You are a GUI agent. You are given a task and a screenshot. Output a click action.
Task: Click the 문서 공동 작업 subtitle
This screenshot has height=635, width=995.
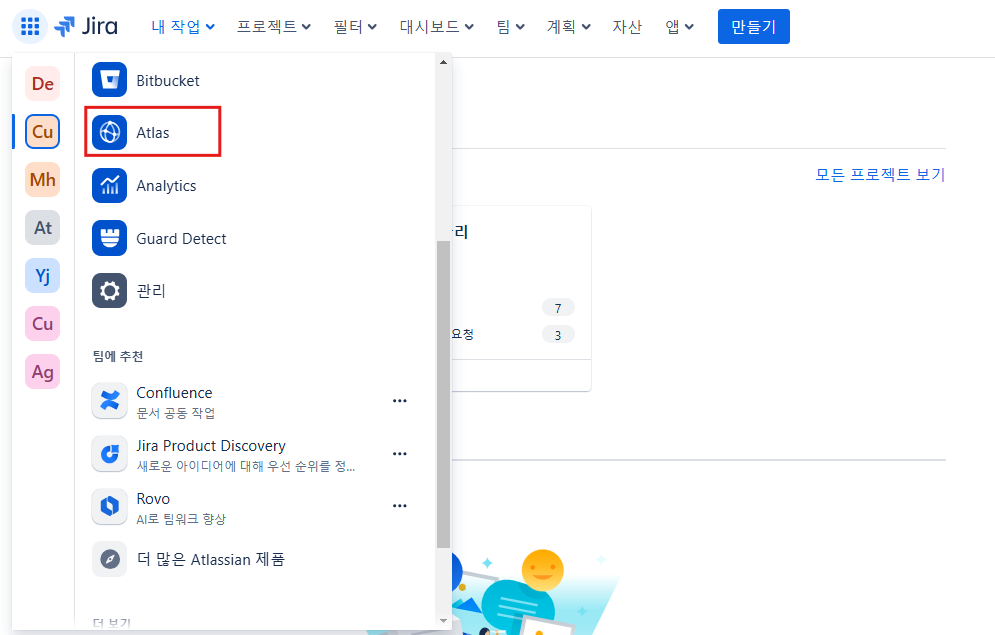click(x=176, y=413)
